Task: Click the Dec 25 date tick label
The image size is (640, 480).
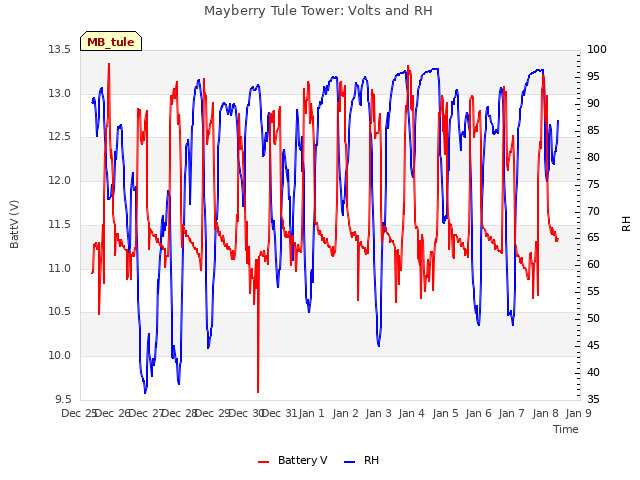Action: pyautogui.click(x=79, y=413)
